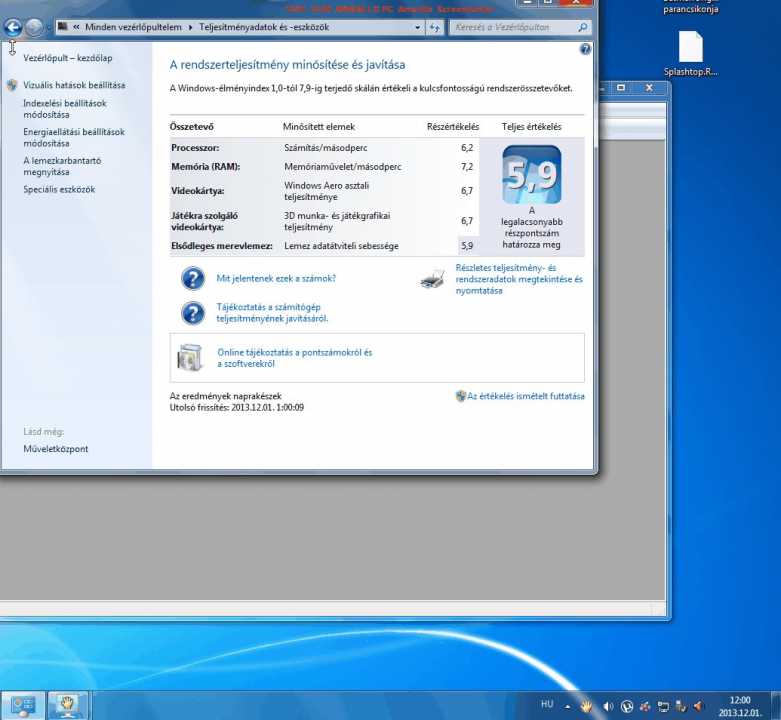The width and height of the screenshot is (781, 720).
Task: Open Vizuális hatások beállítása
Action: click(x=74, y=86)
